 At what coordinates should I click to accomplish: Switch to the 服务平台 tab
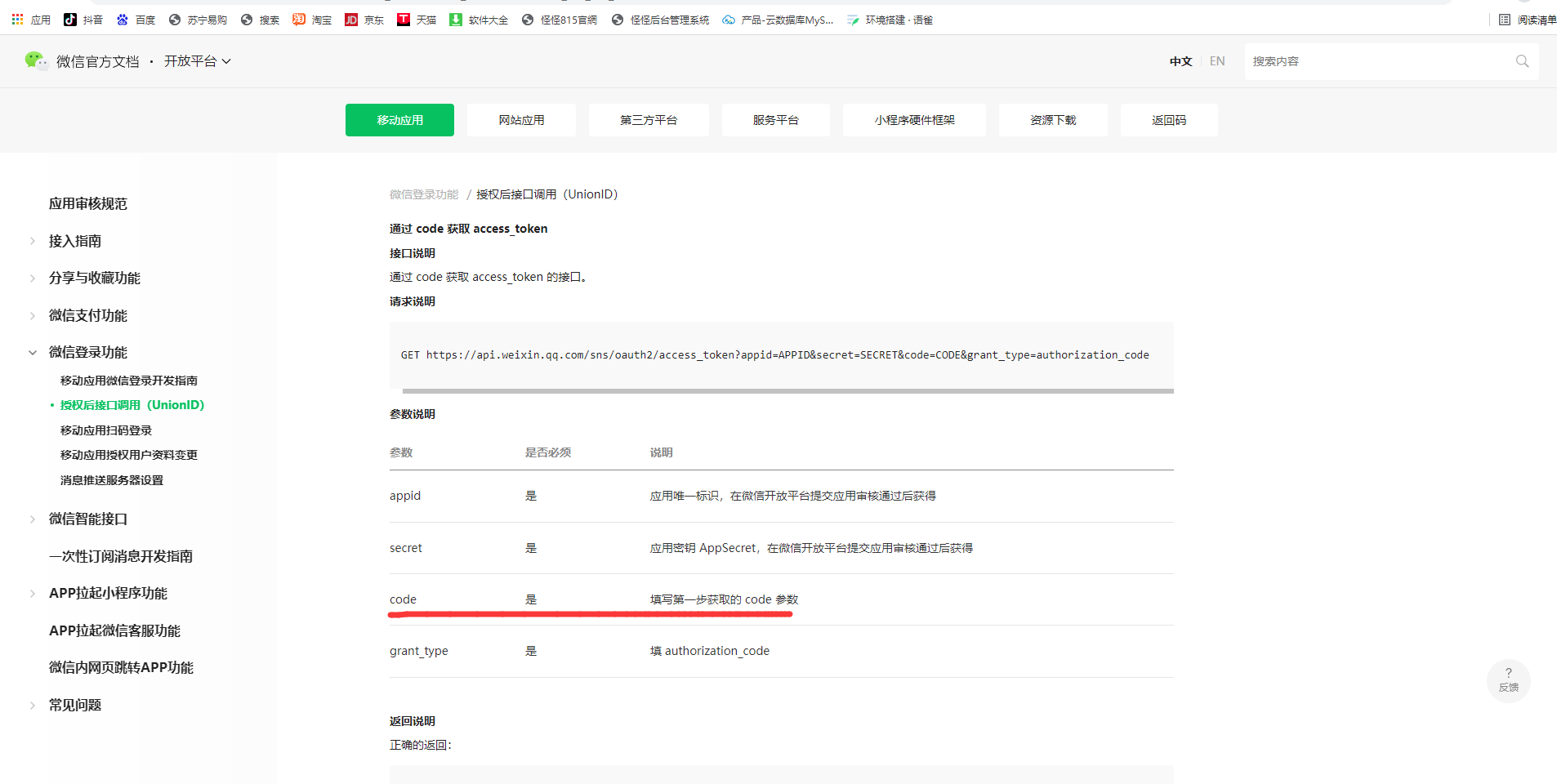pos(776,120)
